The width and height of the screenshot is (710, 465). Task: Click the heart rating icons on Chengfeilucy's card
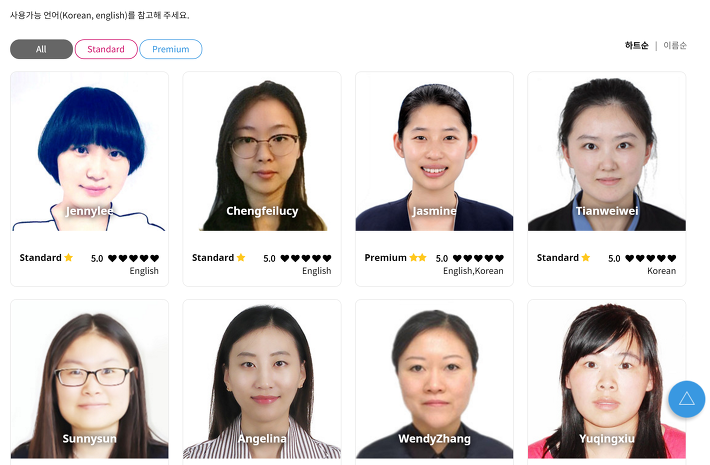click(x=306, y=258)
